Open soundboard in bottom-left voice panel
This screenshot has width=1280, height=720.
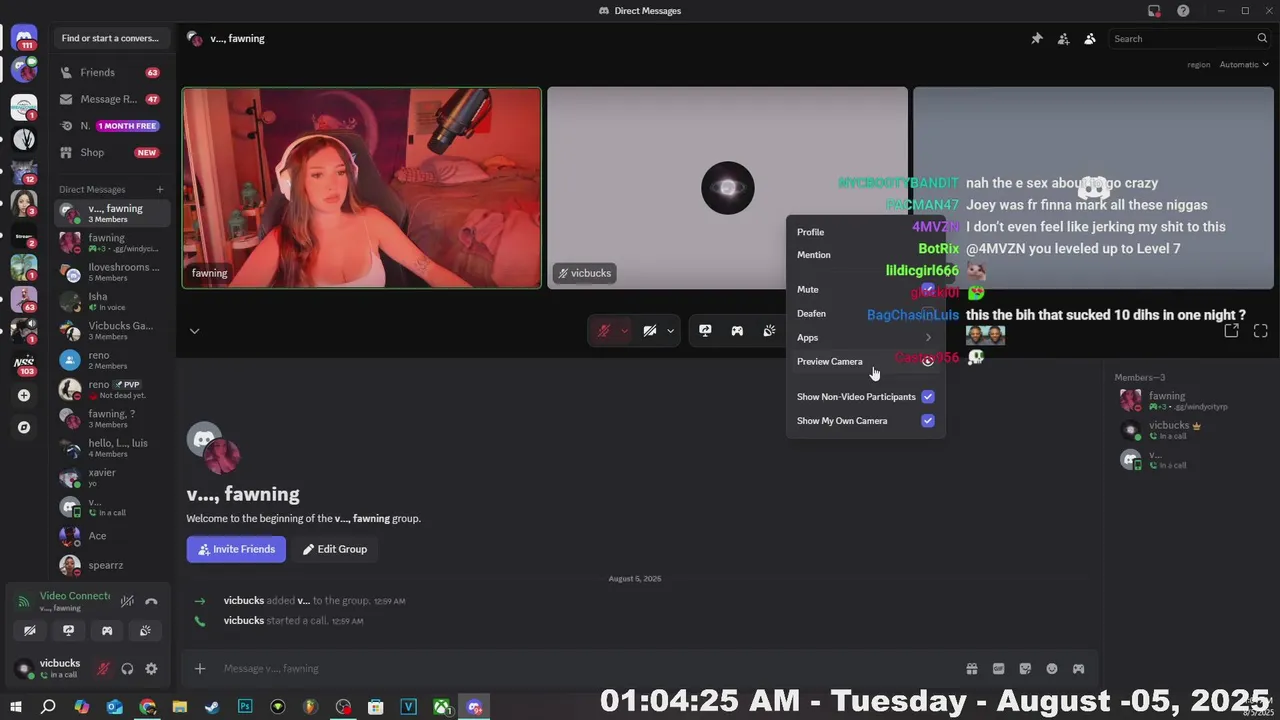[x=145, y=631]
